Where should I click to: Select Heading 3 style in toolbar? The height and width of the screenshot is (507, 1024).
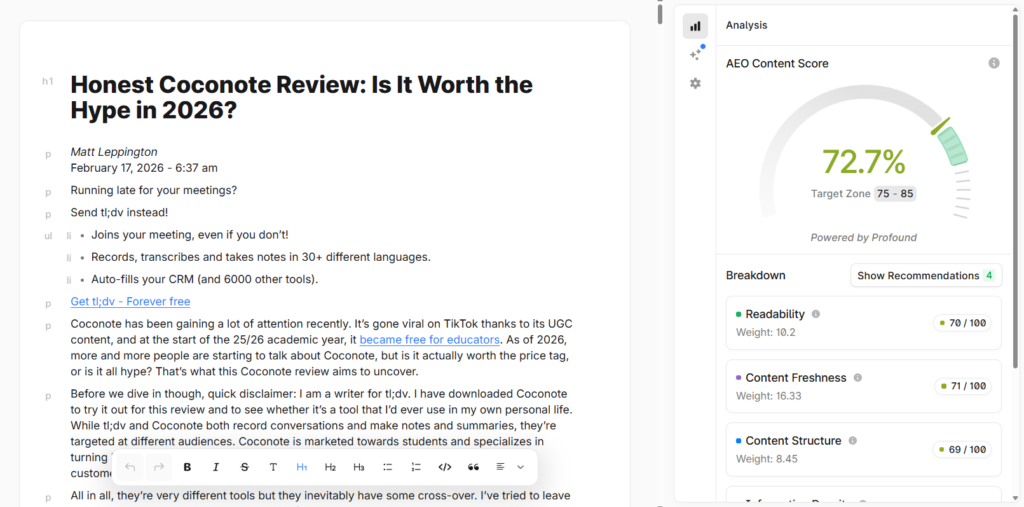pyautogui.click(x=359, y=467)
